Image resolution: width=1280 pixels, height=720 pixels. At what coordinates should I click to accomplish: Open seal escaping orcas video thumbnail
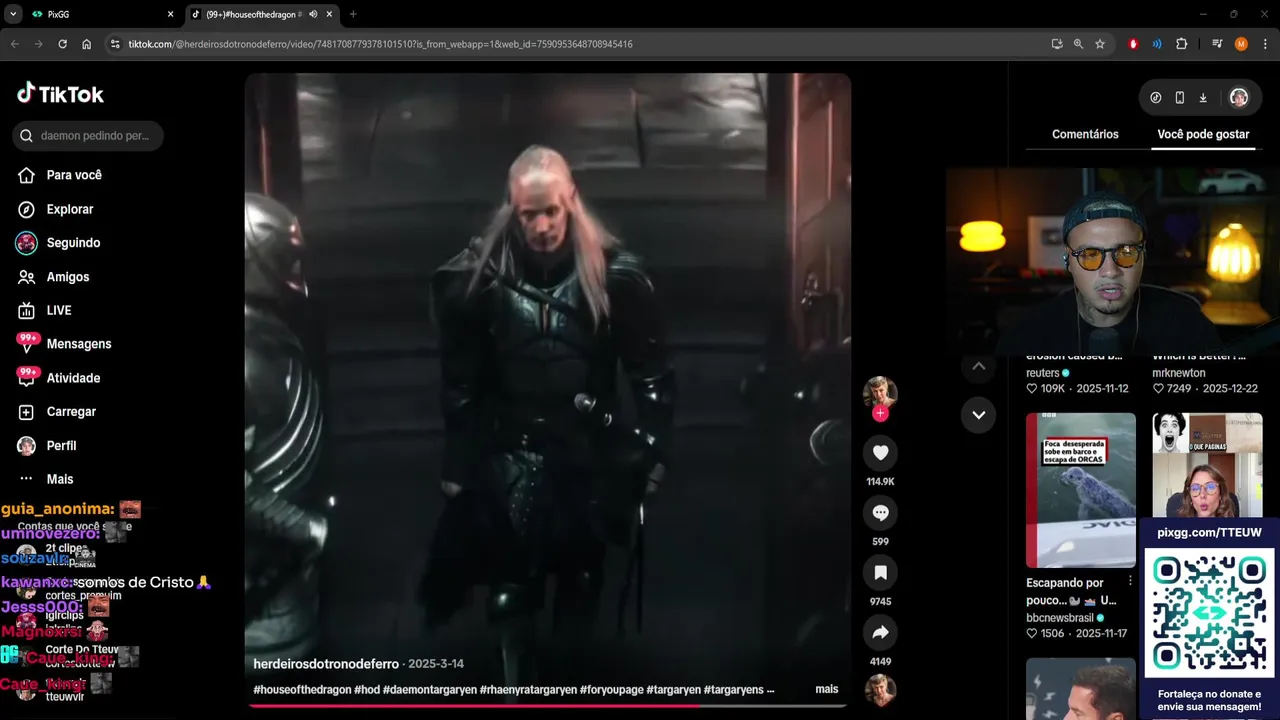click(x=1081, y=490)
